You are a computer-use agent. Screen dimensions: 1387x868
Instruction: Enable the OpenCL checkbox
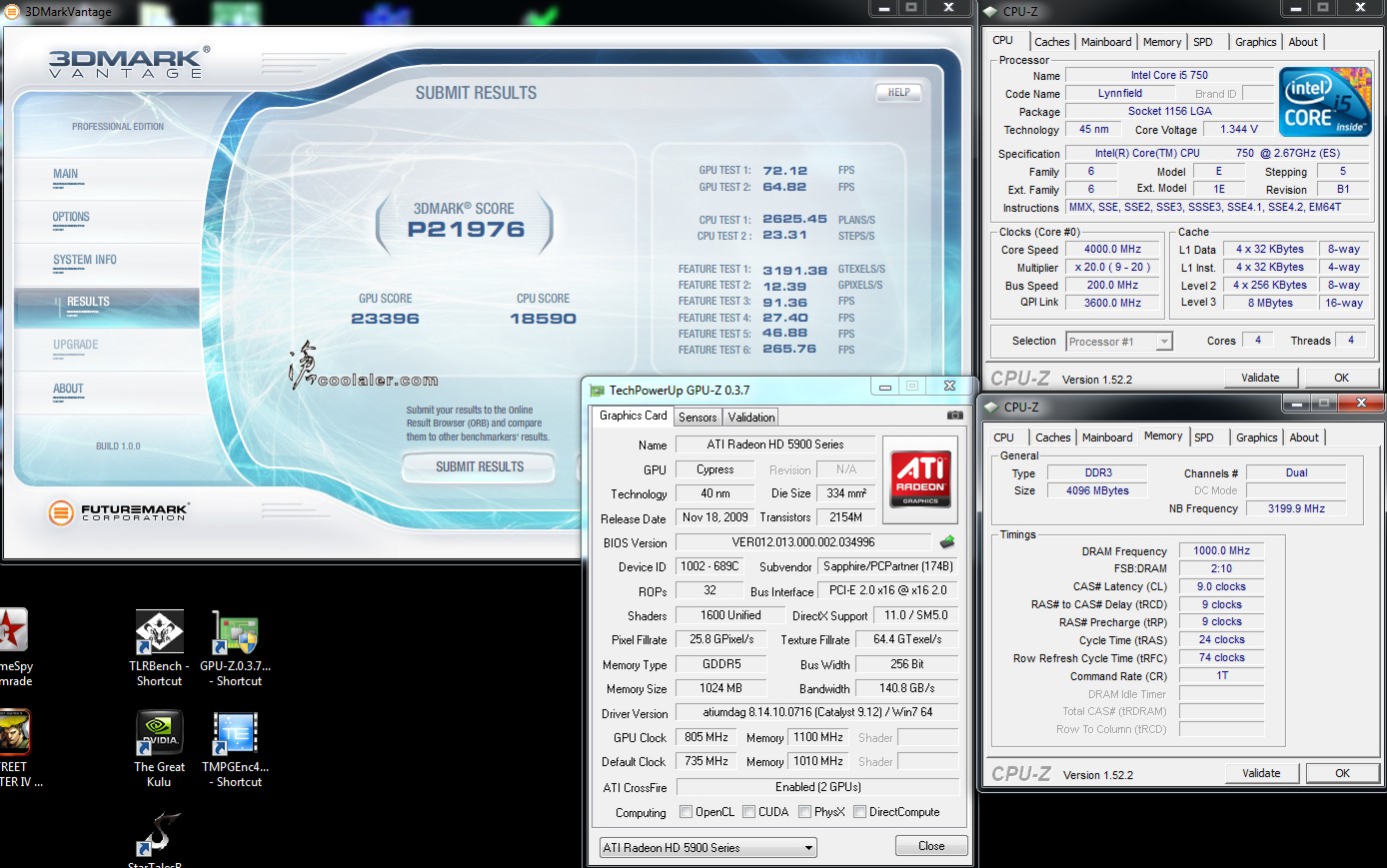coord(686,812)
